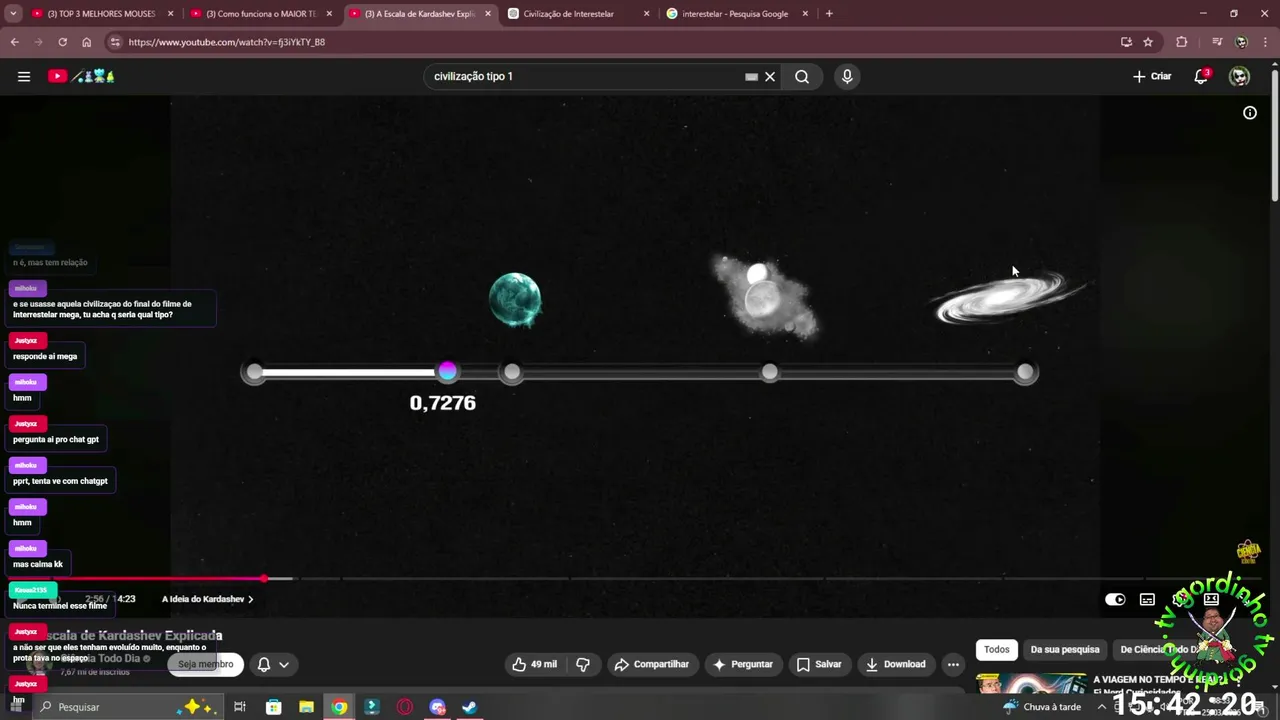Image resolution: width=1280 pixels, height=720 pixels.
Task: Show hidden system tray icons
Action: coord(1101,707)
